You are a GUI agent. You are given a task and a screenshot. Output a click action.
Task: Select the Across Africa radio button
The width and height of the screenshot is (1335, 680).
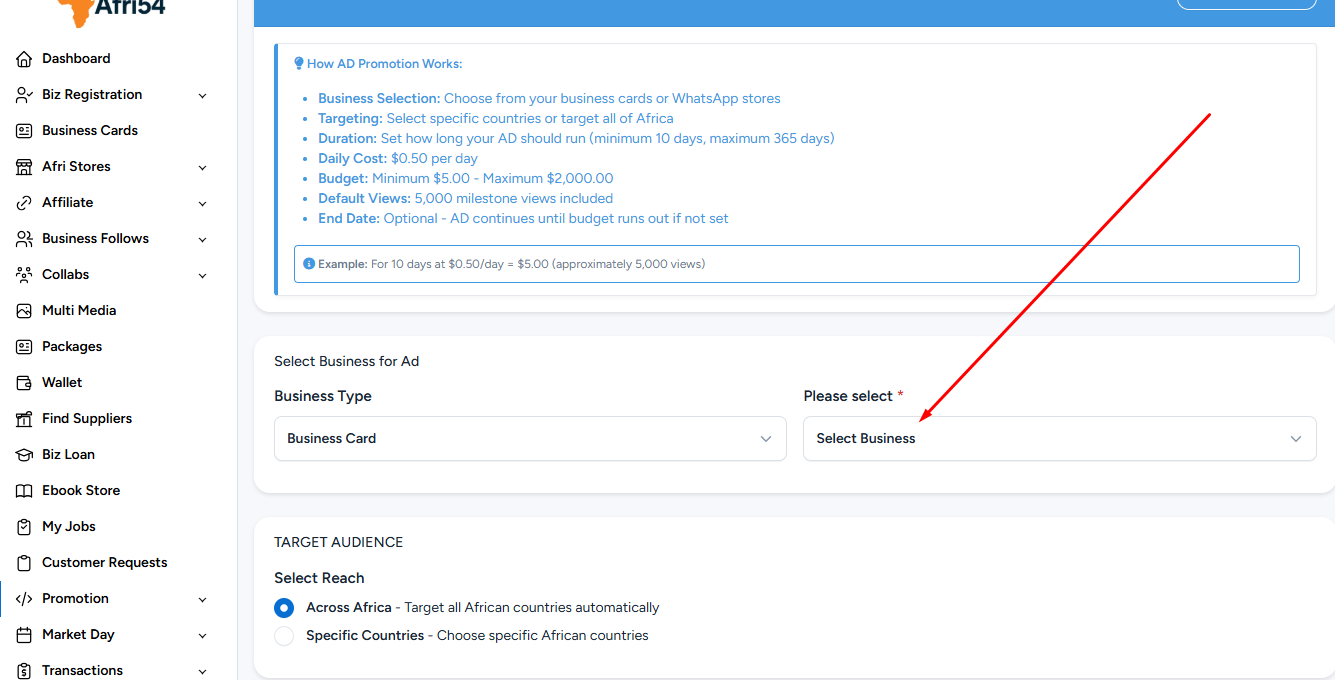tap(284, 608)
